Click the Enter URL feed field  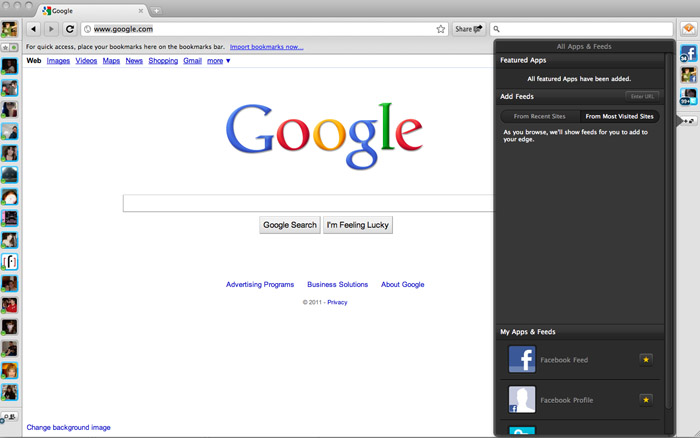pyautogui.click(x=642, y=96)
